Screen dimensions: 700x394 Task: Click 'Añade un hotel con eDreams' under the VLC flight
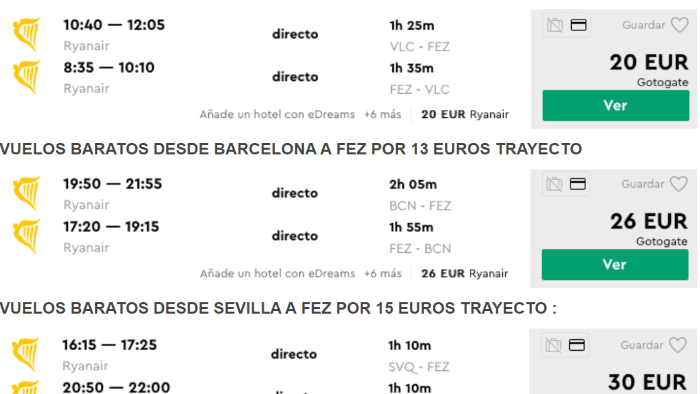click(277, 115)
